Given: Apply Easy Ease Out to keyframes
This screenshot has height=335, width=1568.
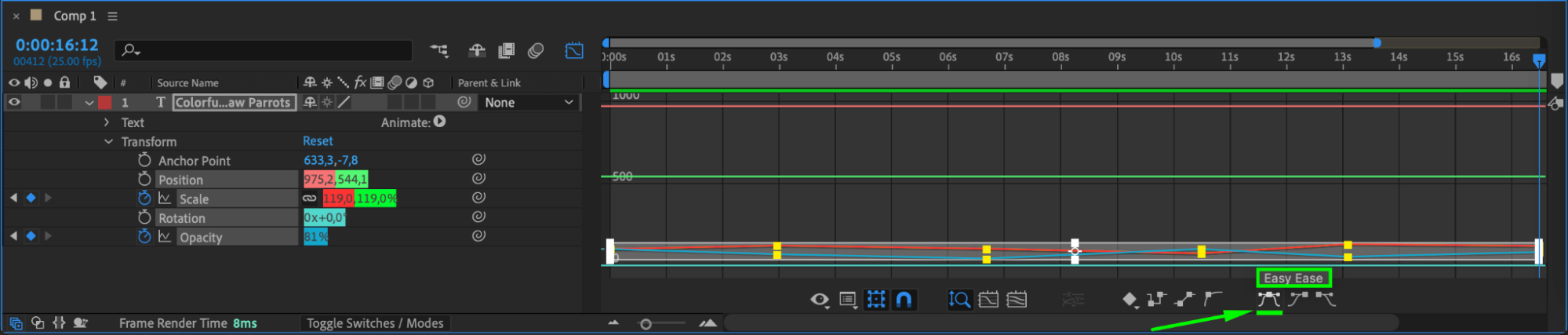Looking at the screenshot, I should pos(1325,299).
